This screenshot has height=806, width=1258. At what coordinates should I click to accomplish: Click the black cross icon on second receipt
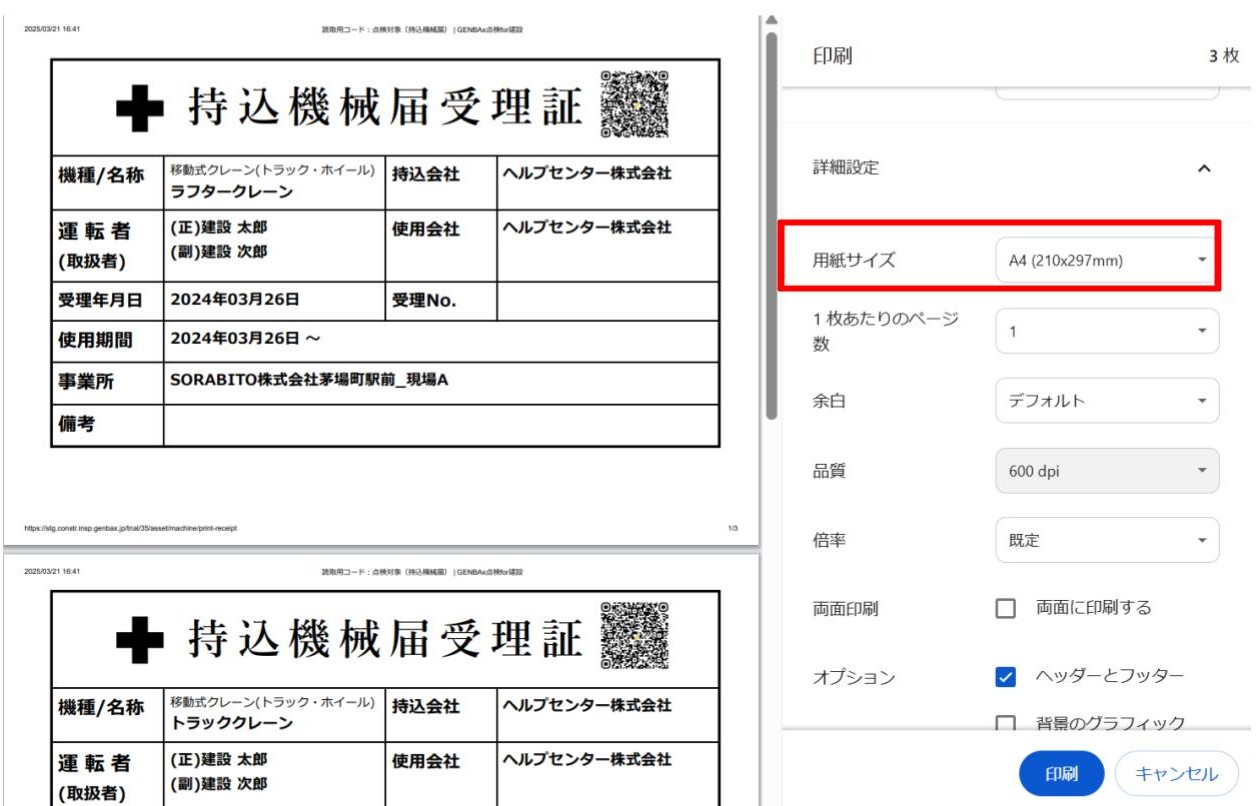coord(139,640)
